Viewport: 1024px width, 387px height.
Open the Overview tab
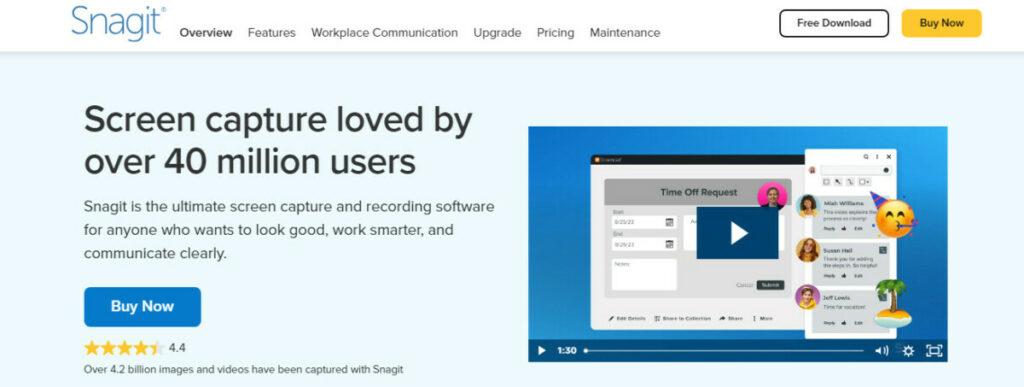tap(206, 33)
